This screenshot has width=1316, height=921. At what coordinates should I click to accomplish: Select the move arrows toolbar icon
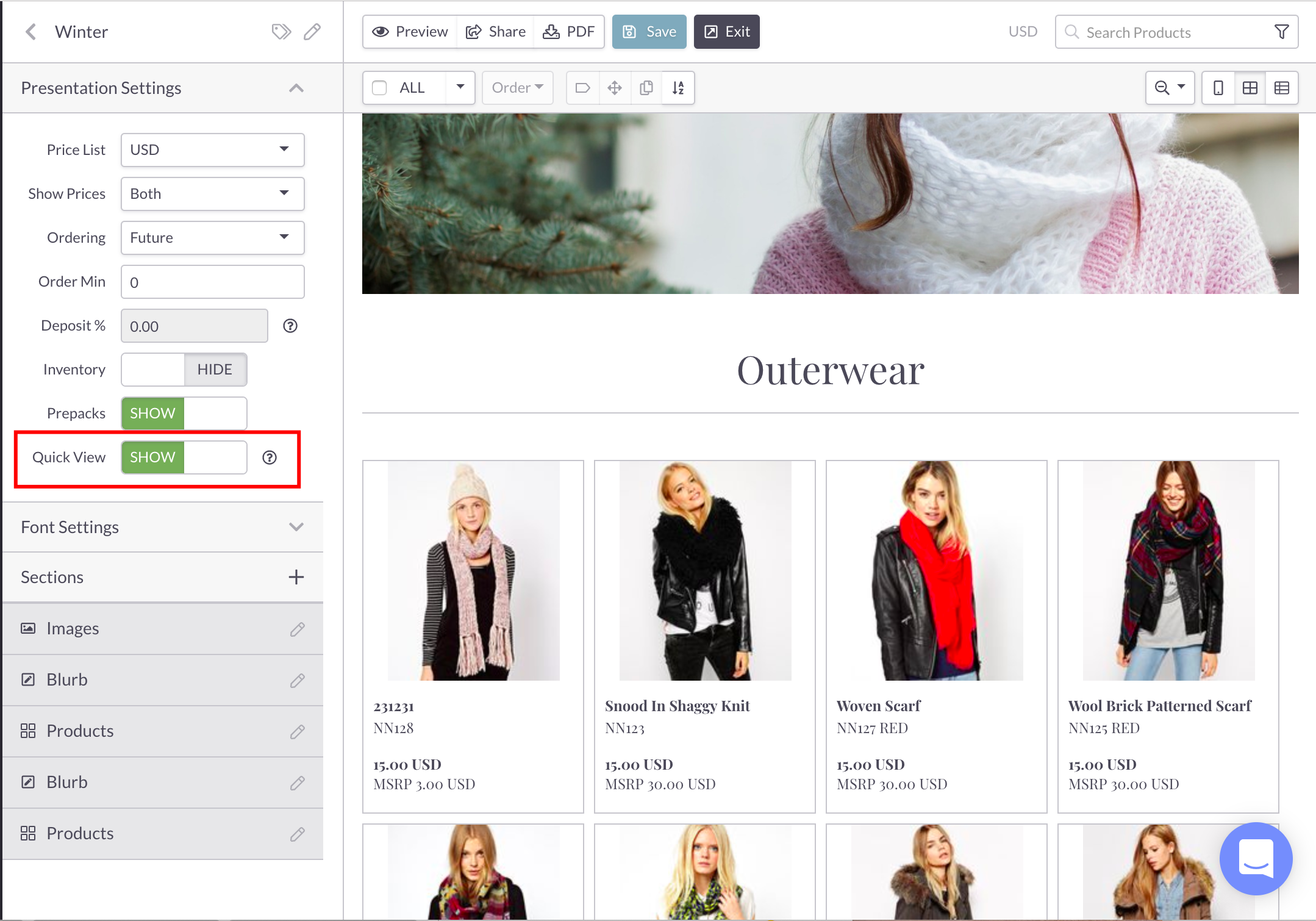[615, 88]
